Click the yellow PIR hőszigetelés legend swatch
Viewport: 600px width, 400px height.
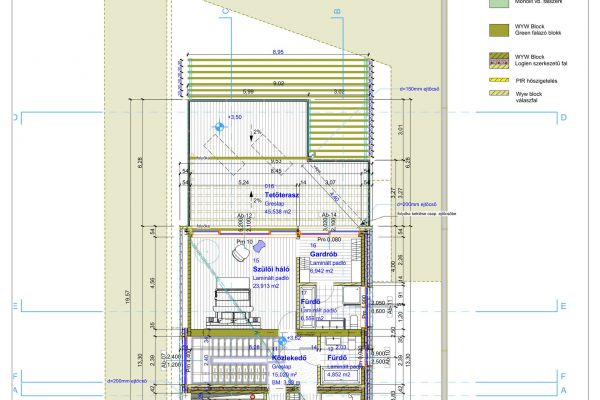pyautogui.click(x=499, y=80)
